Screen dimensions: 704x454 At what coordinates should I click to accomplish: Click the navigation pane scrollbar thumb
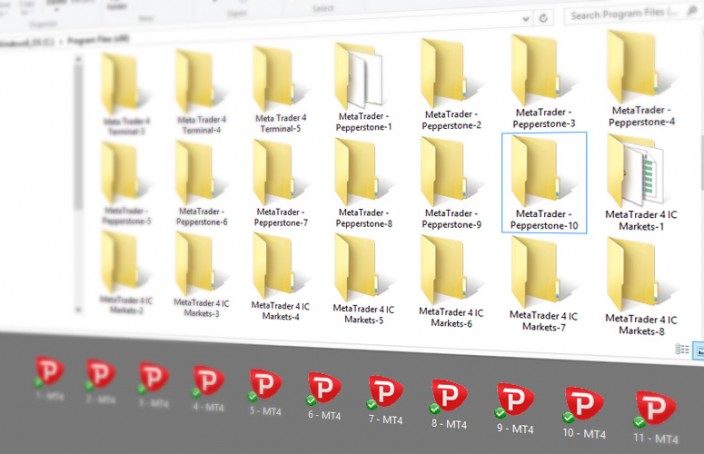78,137
